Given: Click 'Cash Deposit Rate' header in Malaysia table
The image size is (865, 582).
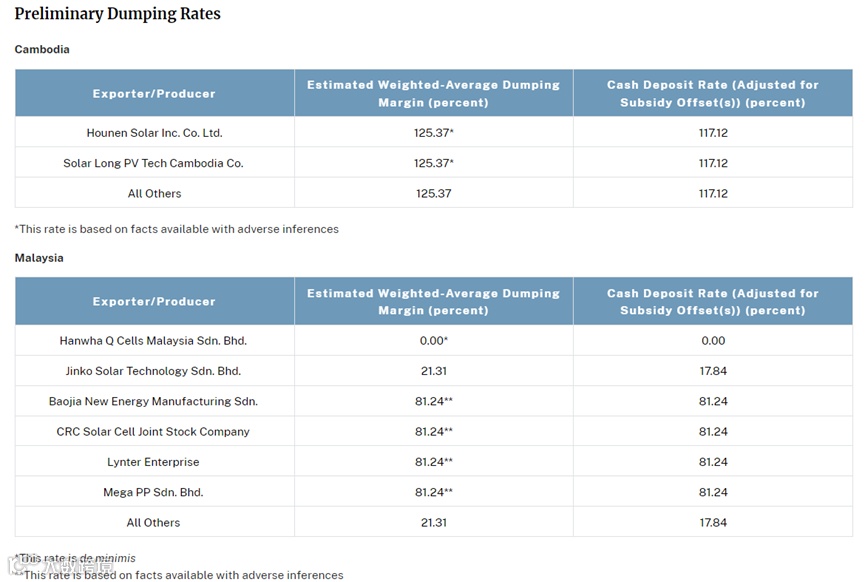Looking at the screenshot, I should 713,302.
